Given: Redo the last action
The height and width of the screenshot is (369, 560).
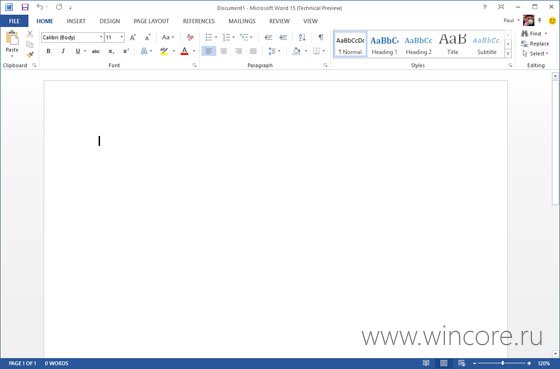Looking at the screenshot, I should point(59,7).
